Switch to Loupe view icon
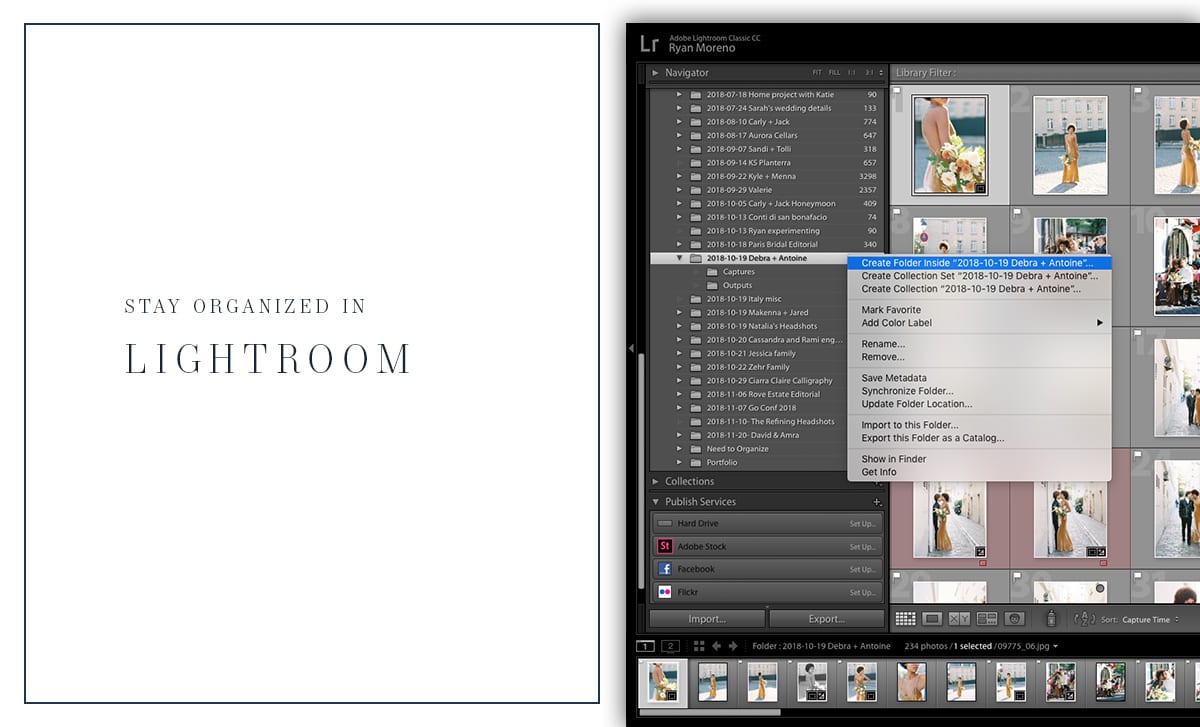Screen dimensions: 1200x727 click(932, 619)
